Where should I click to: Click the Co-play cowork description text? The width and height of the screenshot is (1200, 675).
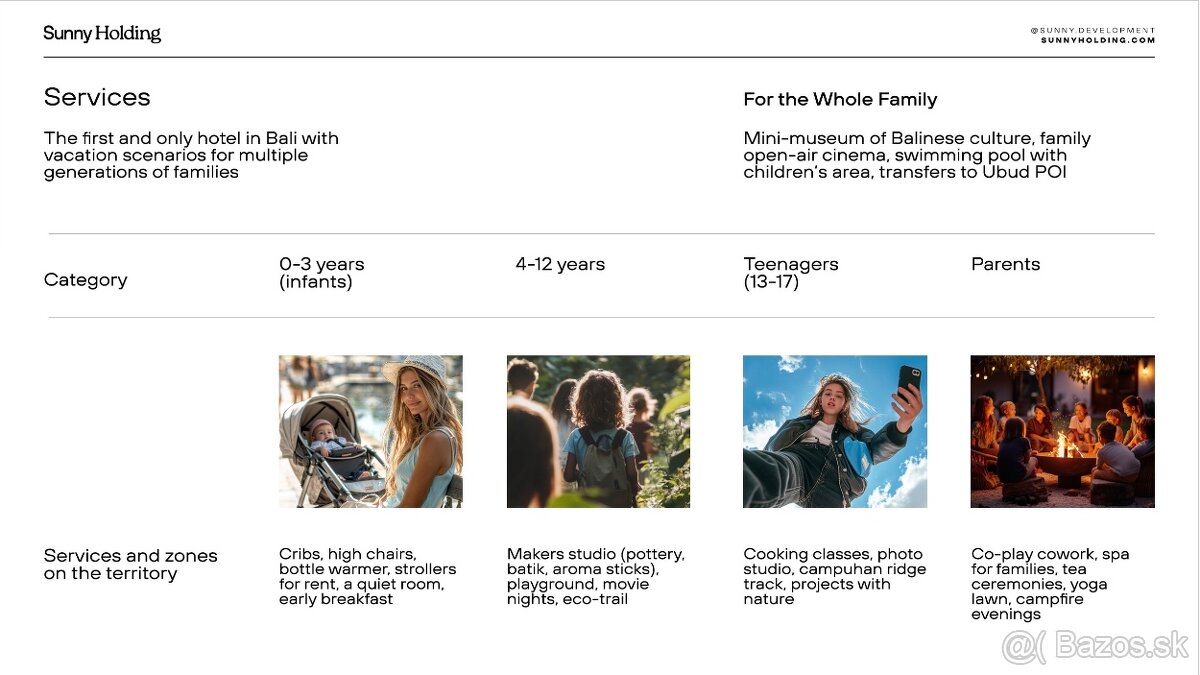(x=1050, y=583)
